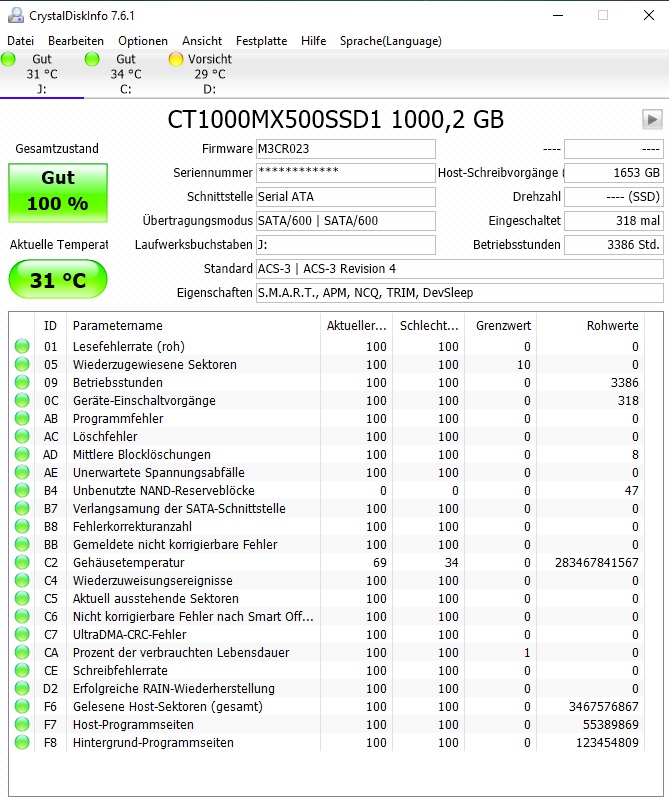Click status dot for Aktuell ausstehende Sektoren

tap(22, 598)
